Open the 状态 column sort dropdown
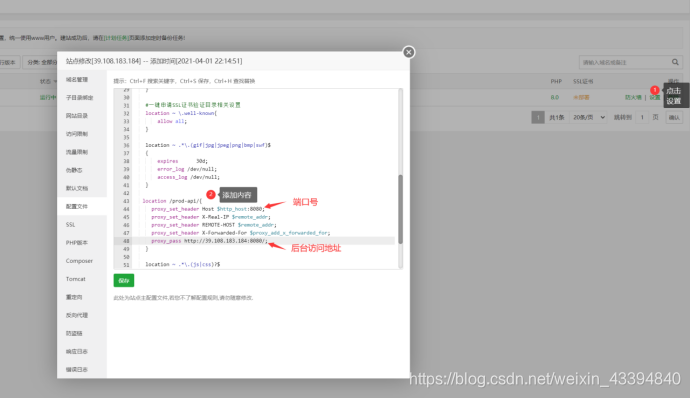The width and height of the screenshot is (691, 398). (x=48, y=82)
